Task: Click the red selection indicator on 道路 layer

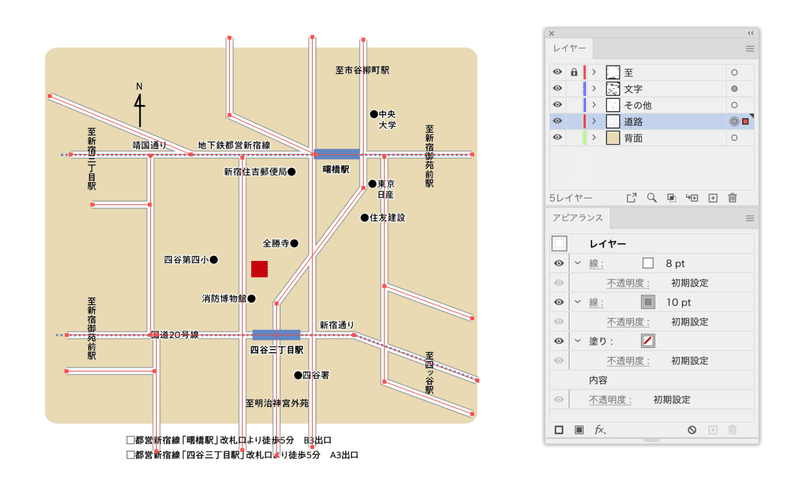Action: pos(745,121)
